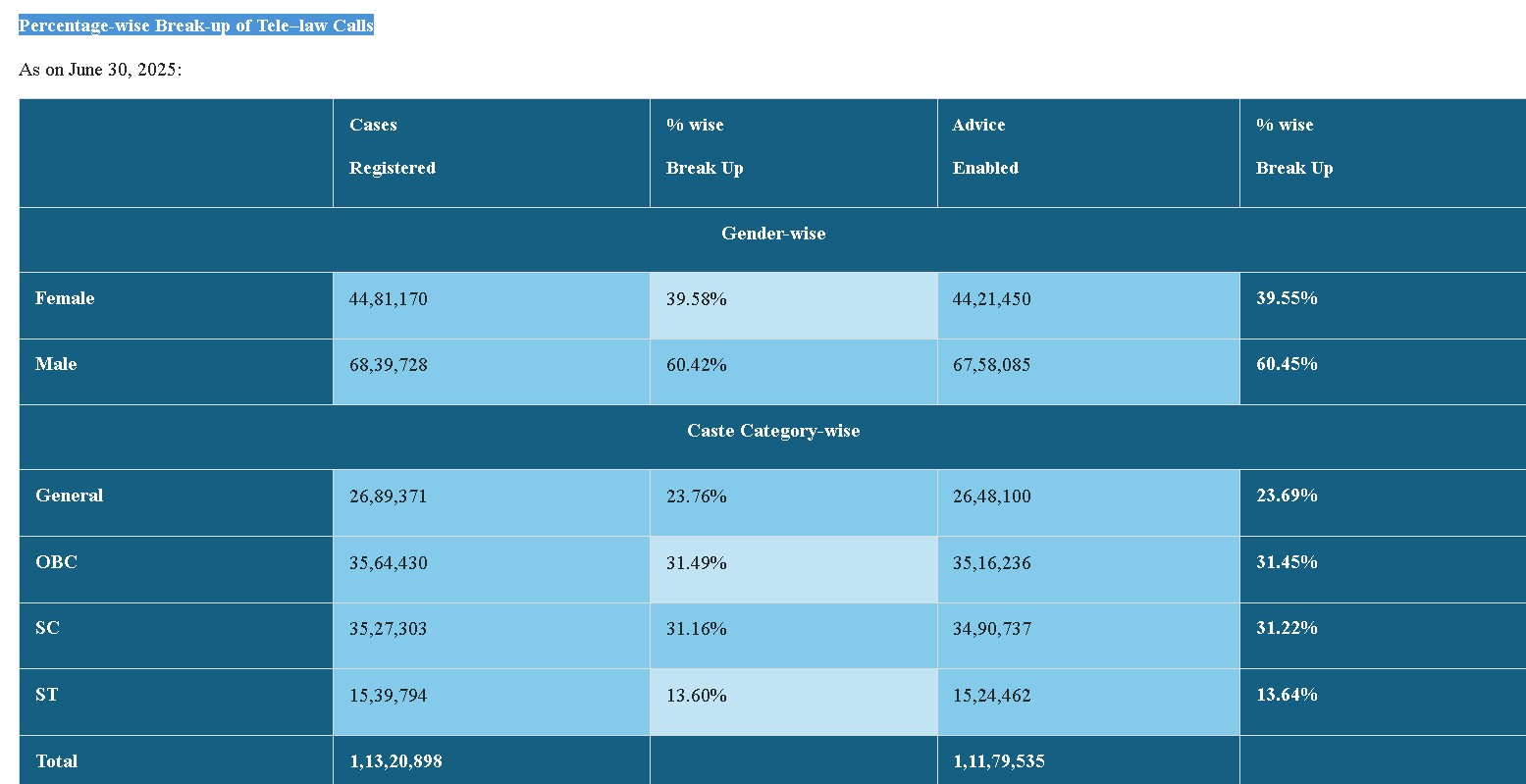Click the General category row label

69,496
